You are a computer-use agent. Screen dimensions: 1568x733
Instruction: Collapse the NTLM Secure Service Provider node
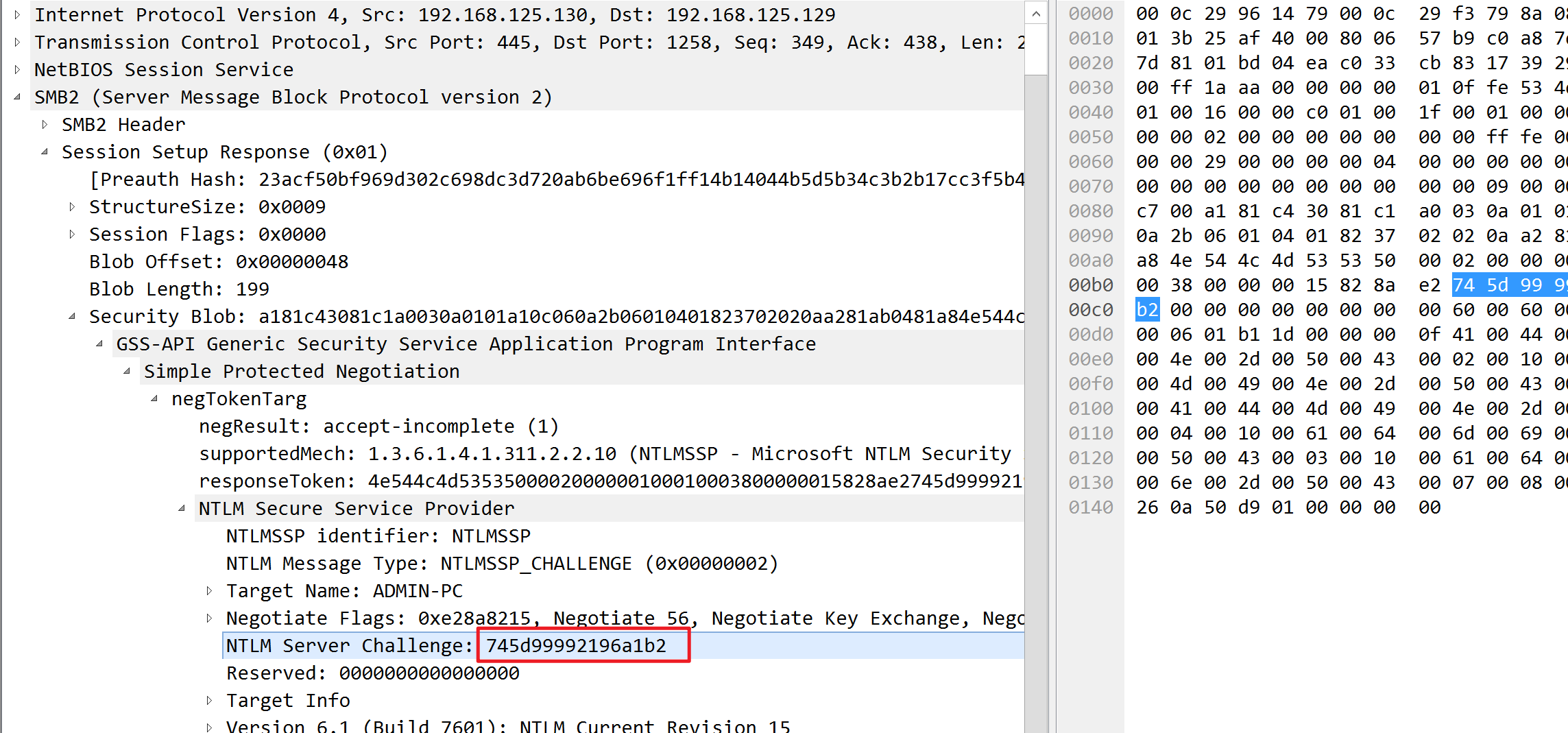tap(182, 508)
